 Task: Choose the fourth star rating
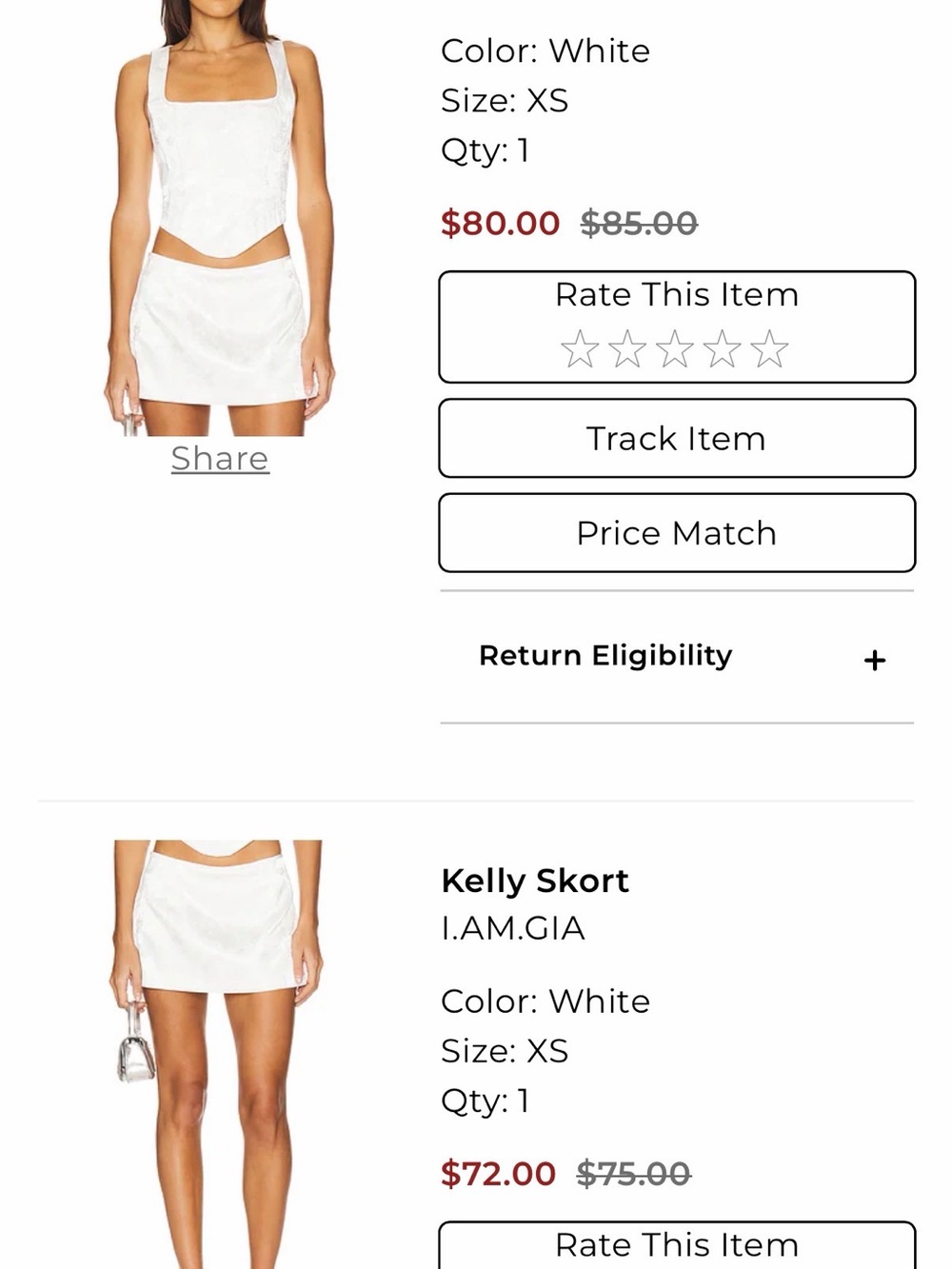point(722,349)
